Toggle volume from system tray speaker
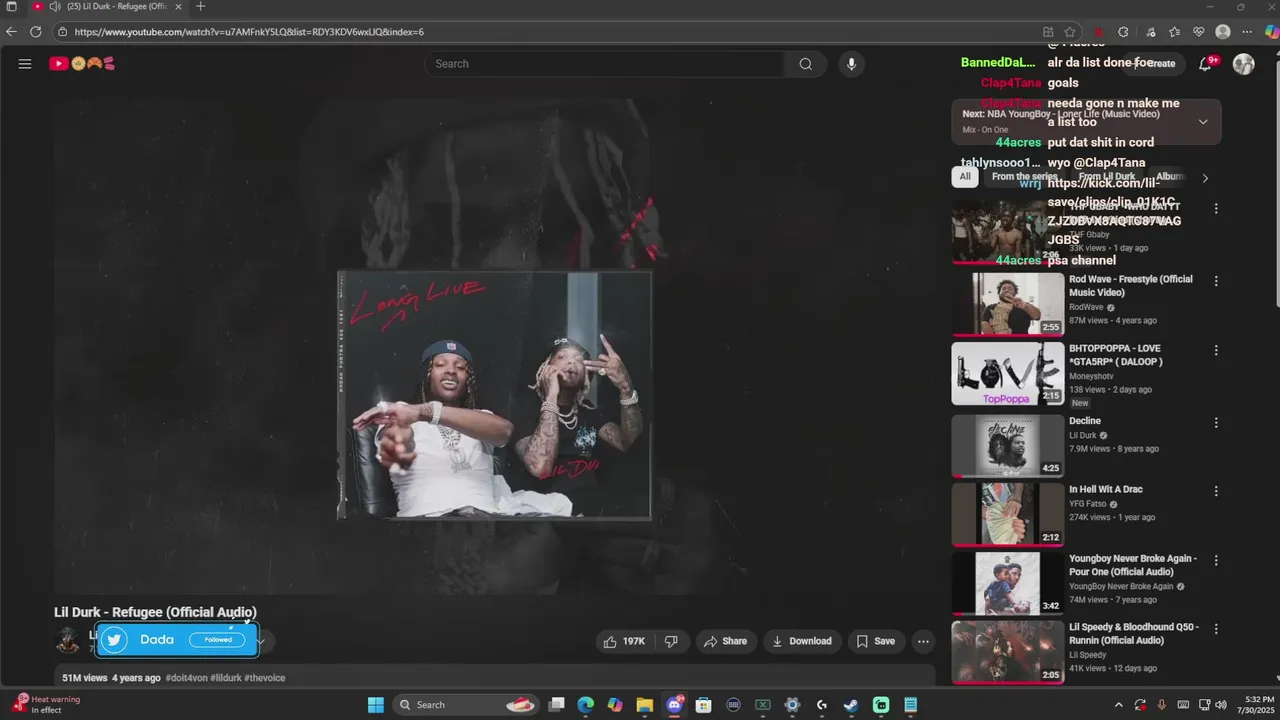The height and width of the screenshot is (720, 1280). 1221,705
